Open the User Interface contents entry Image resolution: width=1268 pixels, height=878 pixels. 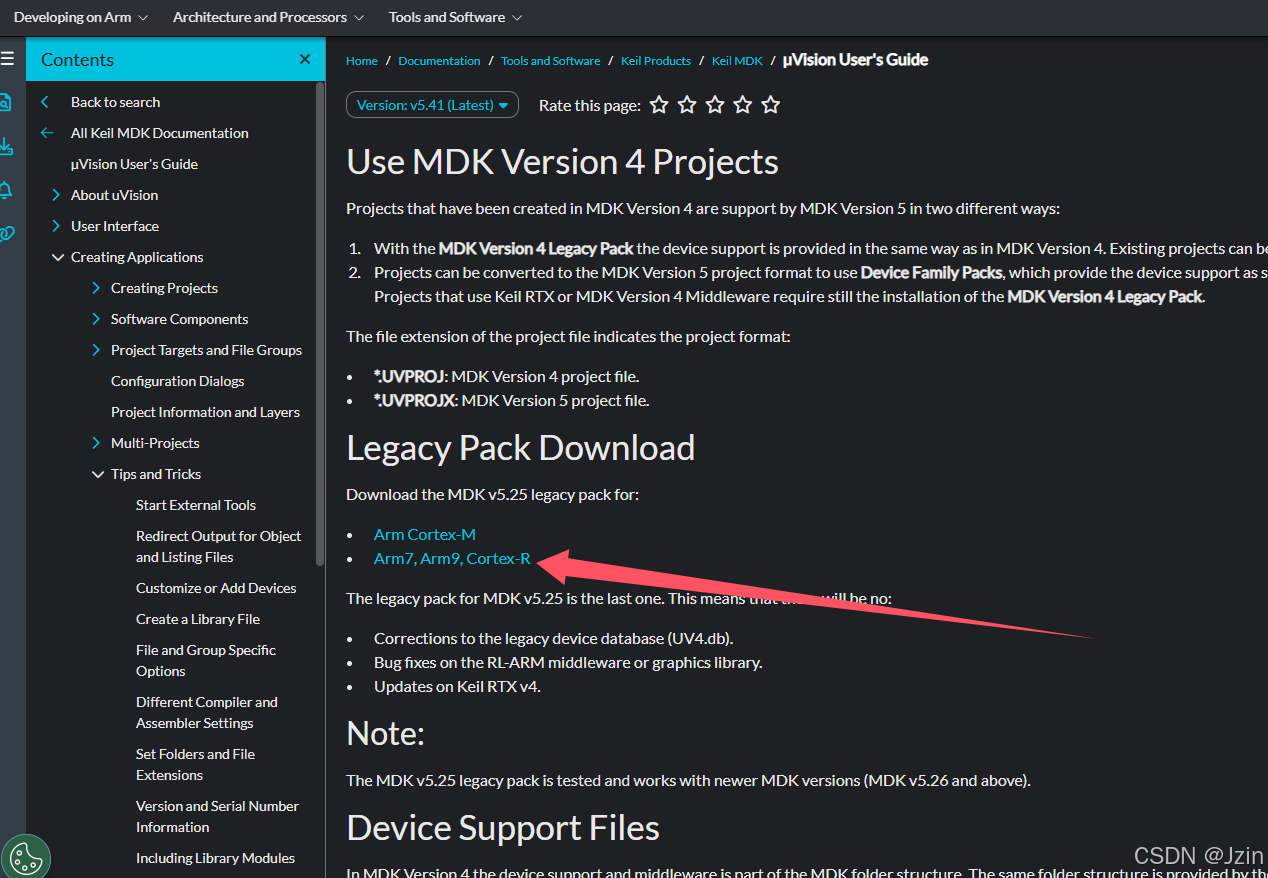[x=115, y=226]
